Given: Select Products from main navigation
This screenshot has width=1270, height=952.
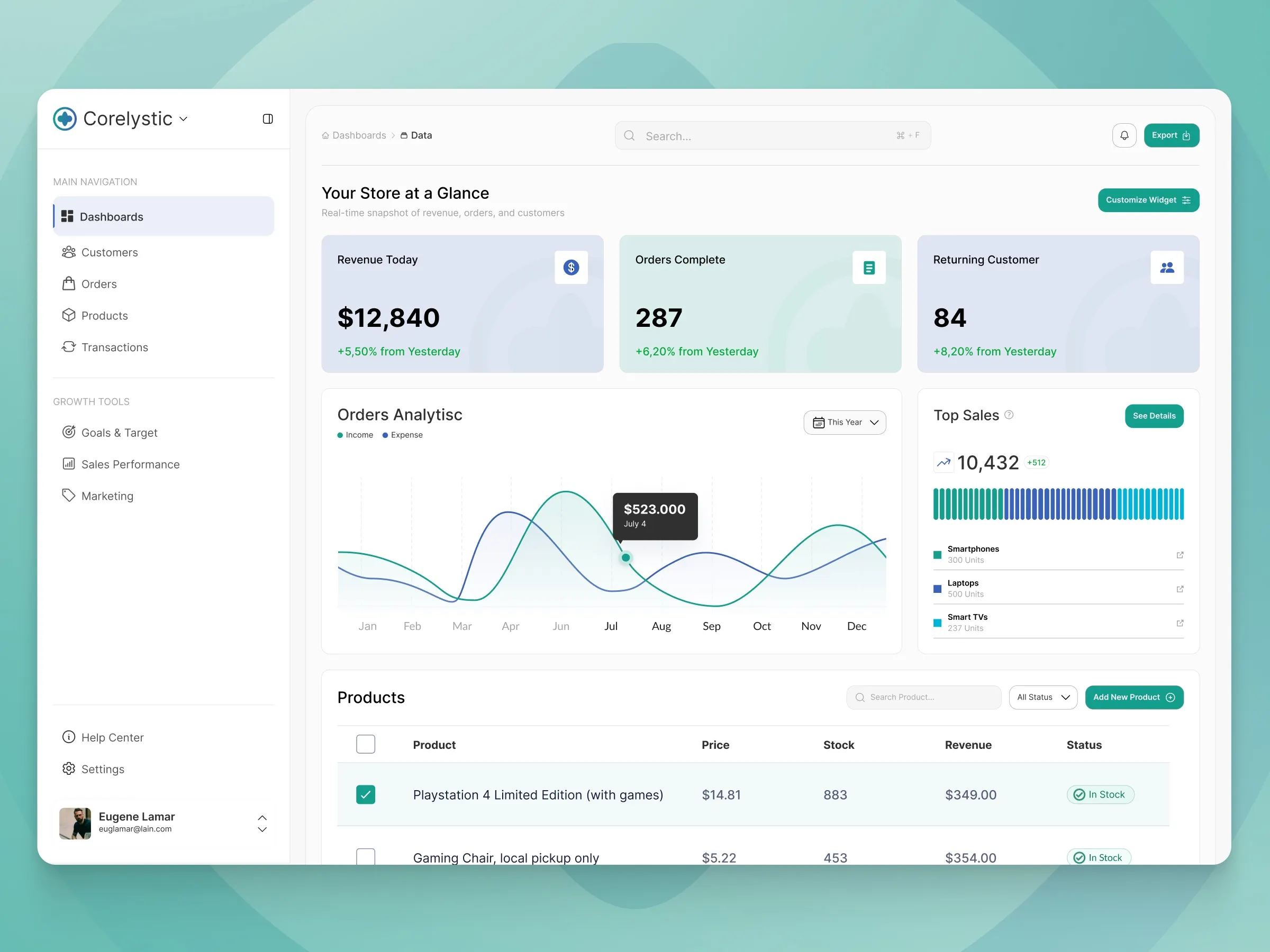Looking at the screenshot, I should coord(104,315).
